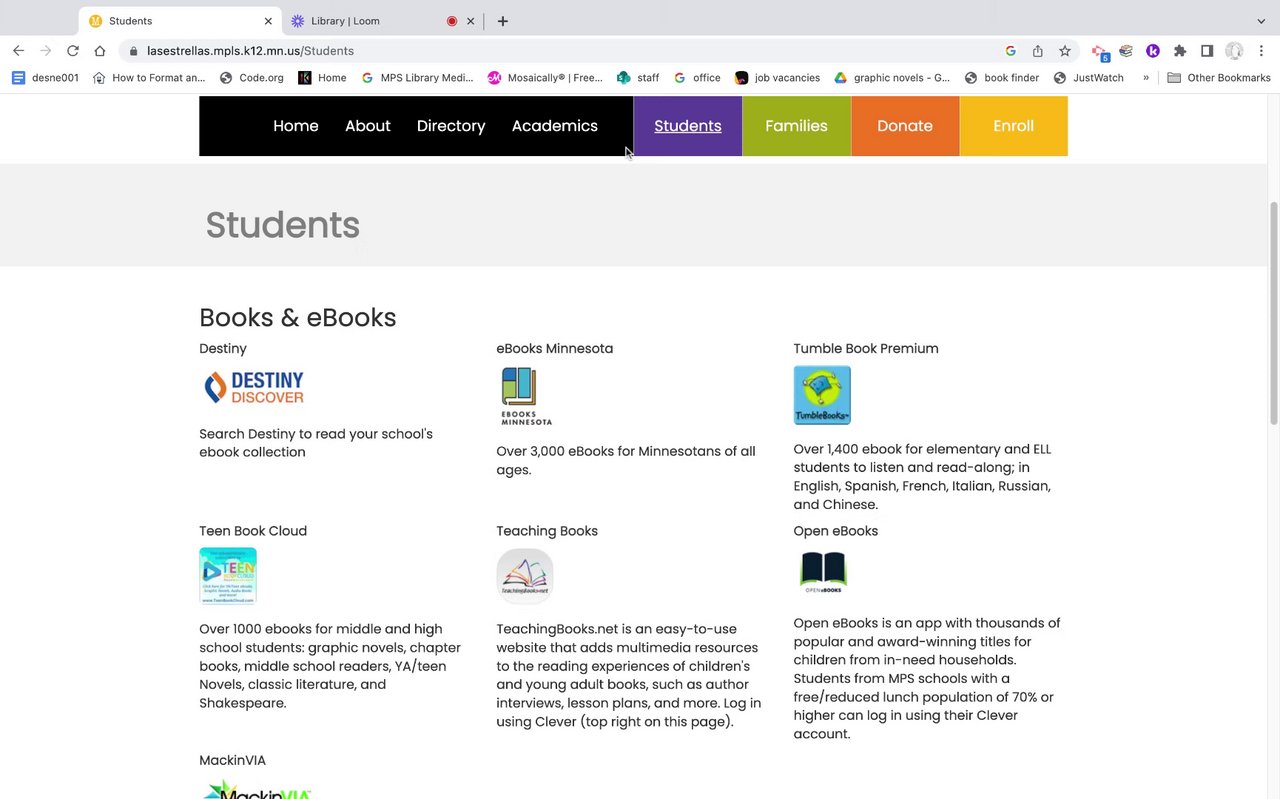Screen dimensions: 1280x799
Task: Open the Open eBooks logo
Action: pos(823,572)
